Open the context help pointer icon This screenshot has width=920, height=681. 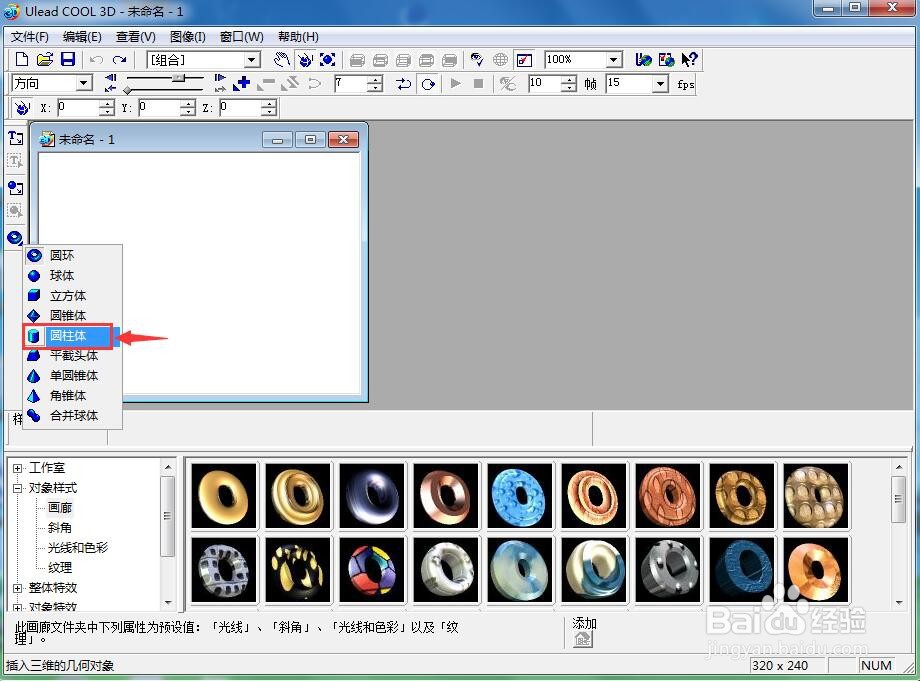pyautogui.click(x=689, y=59)
